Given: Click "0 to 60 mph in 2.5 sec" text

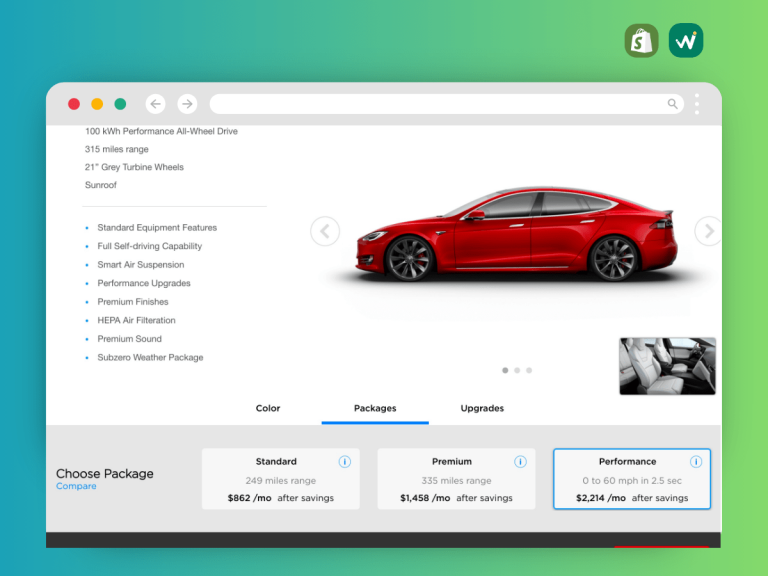Looking at the screenshot, I should [x=632, y=480].
